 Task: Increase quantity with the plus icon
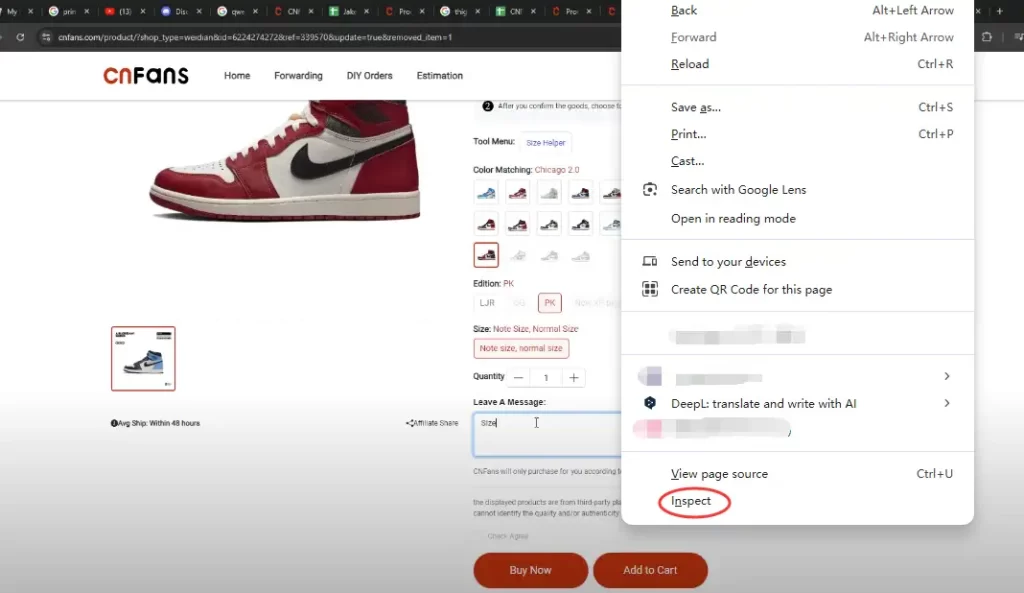point(573,377)
